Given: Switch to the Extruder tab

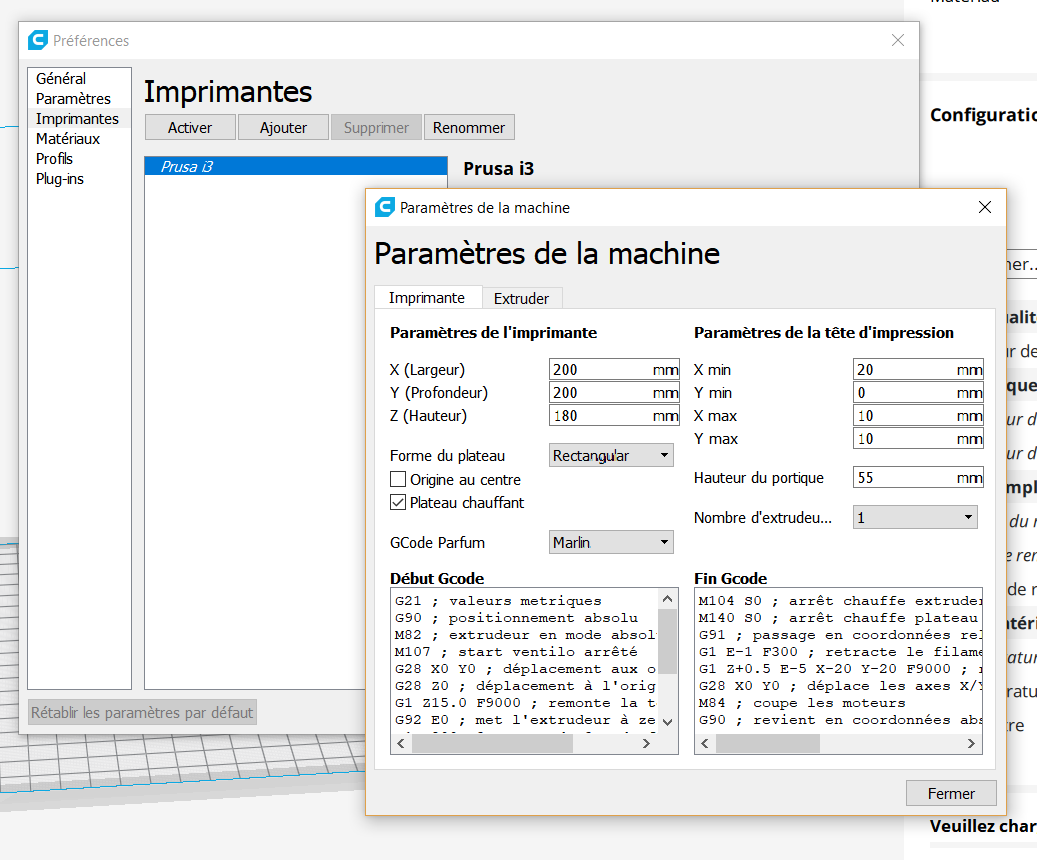Looking at the screenshot, I should 521,298.
